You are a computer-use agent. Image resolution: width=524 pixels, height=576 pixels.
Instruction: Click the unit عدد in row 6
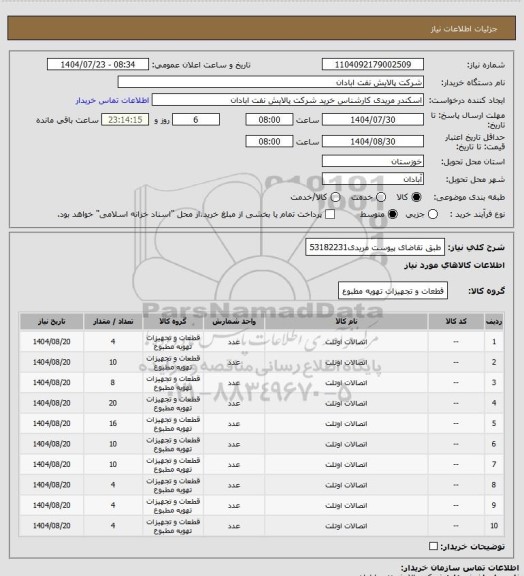[x=234, y=444]
